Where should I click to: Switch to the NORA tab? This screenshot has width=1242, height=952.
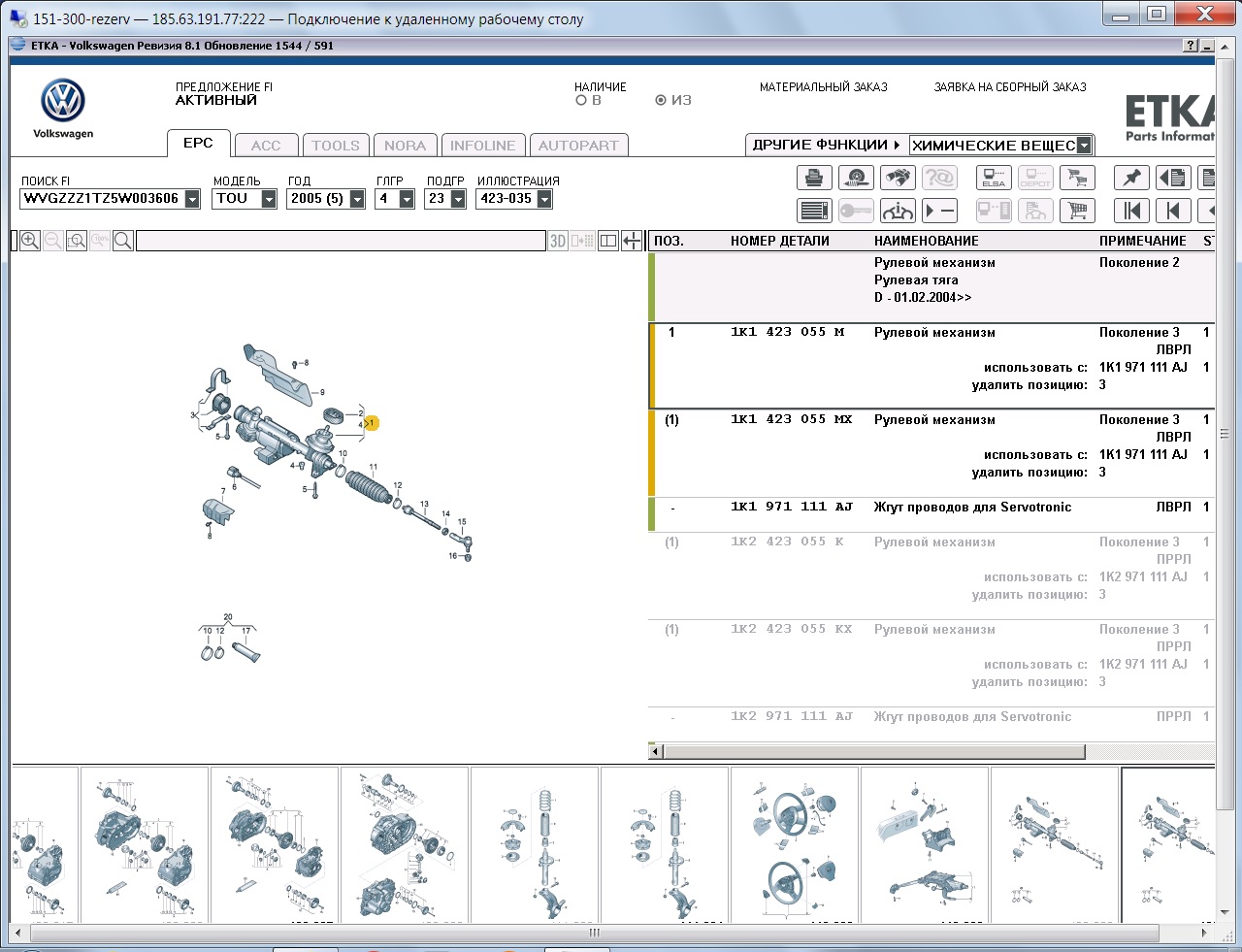pyautogui.click(x=405, y=146)
